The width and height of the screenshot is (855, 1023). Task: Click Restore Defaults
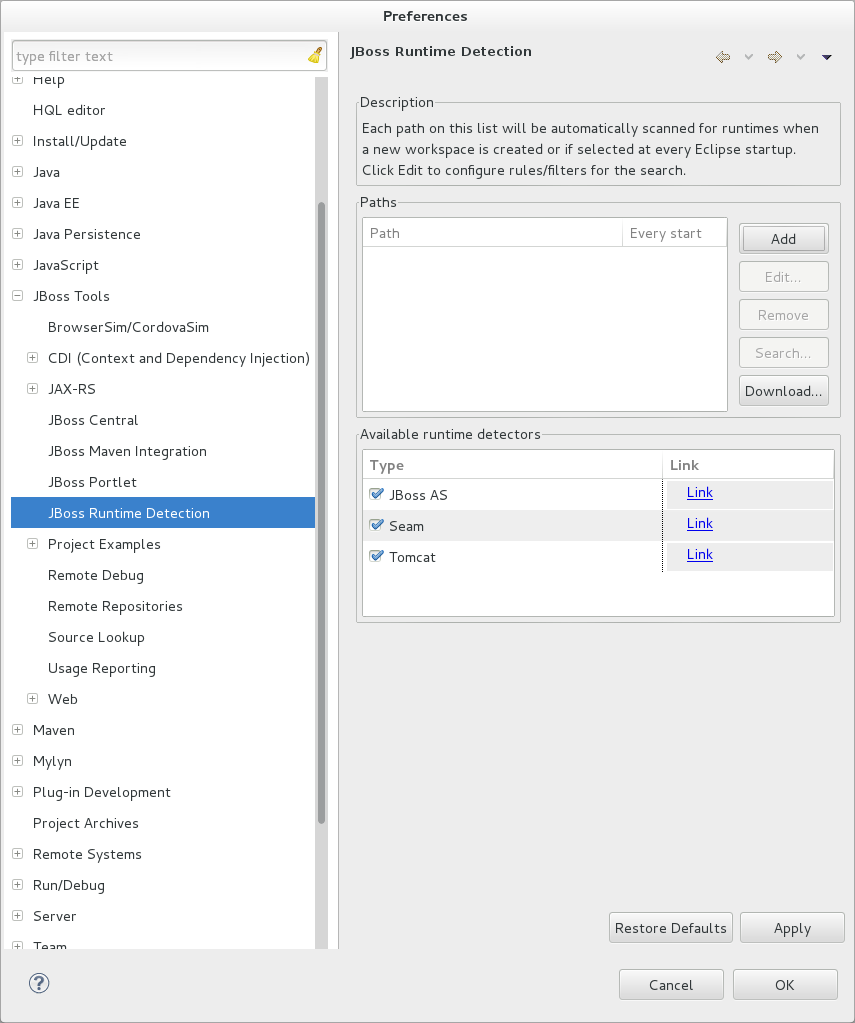[670, 927]
